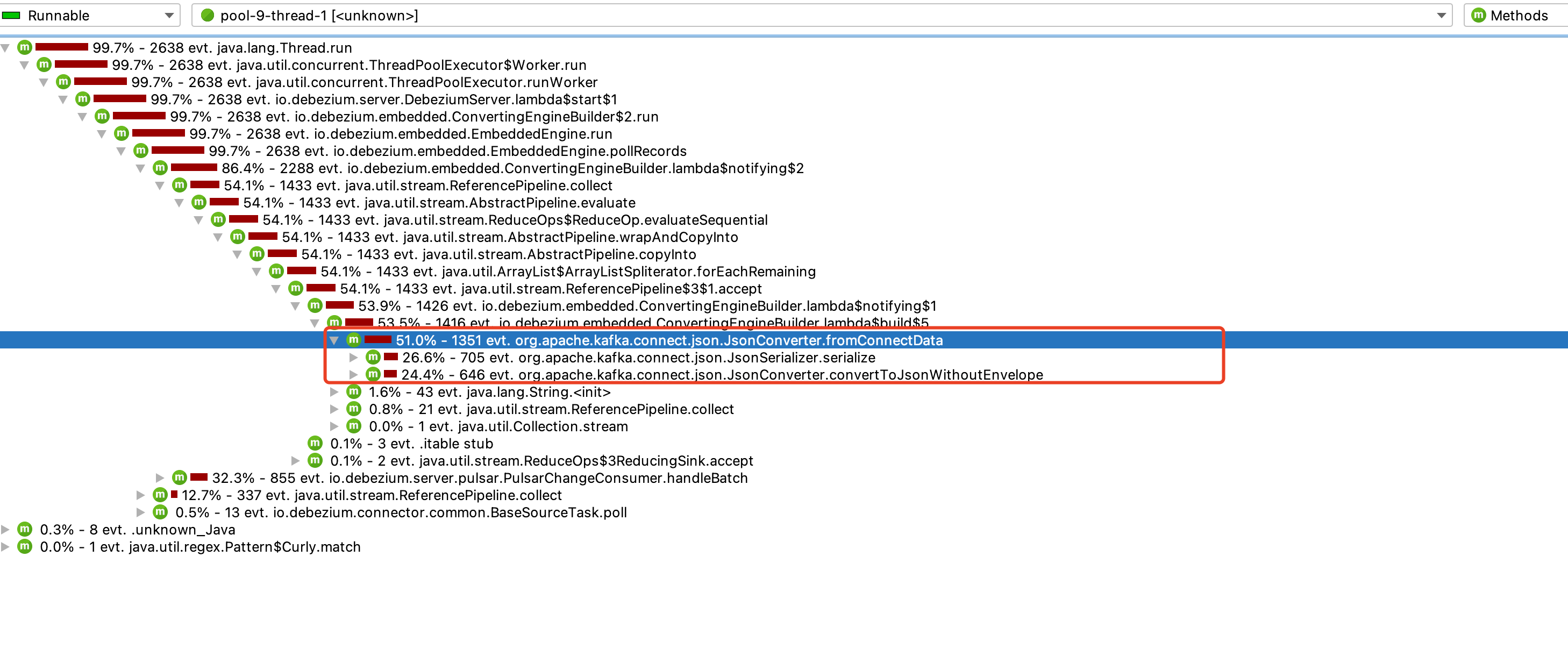Expand the Pattern$Curly.match node

click(5, 546)
